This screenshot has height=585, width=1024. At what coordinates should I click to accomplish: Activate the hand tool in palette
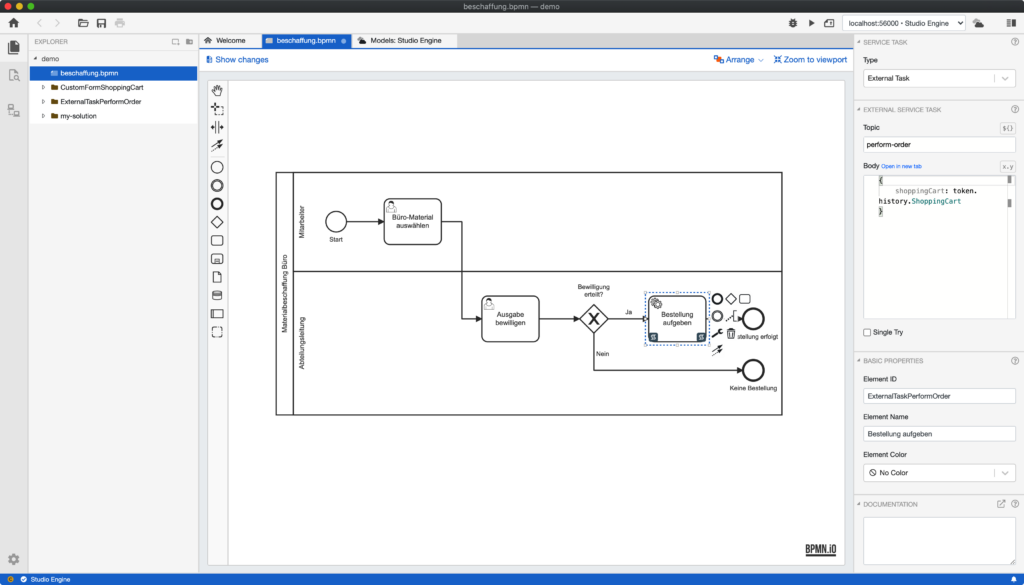(x=217, y=91)
